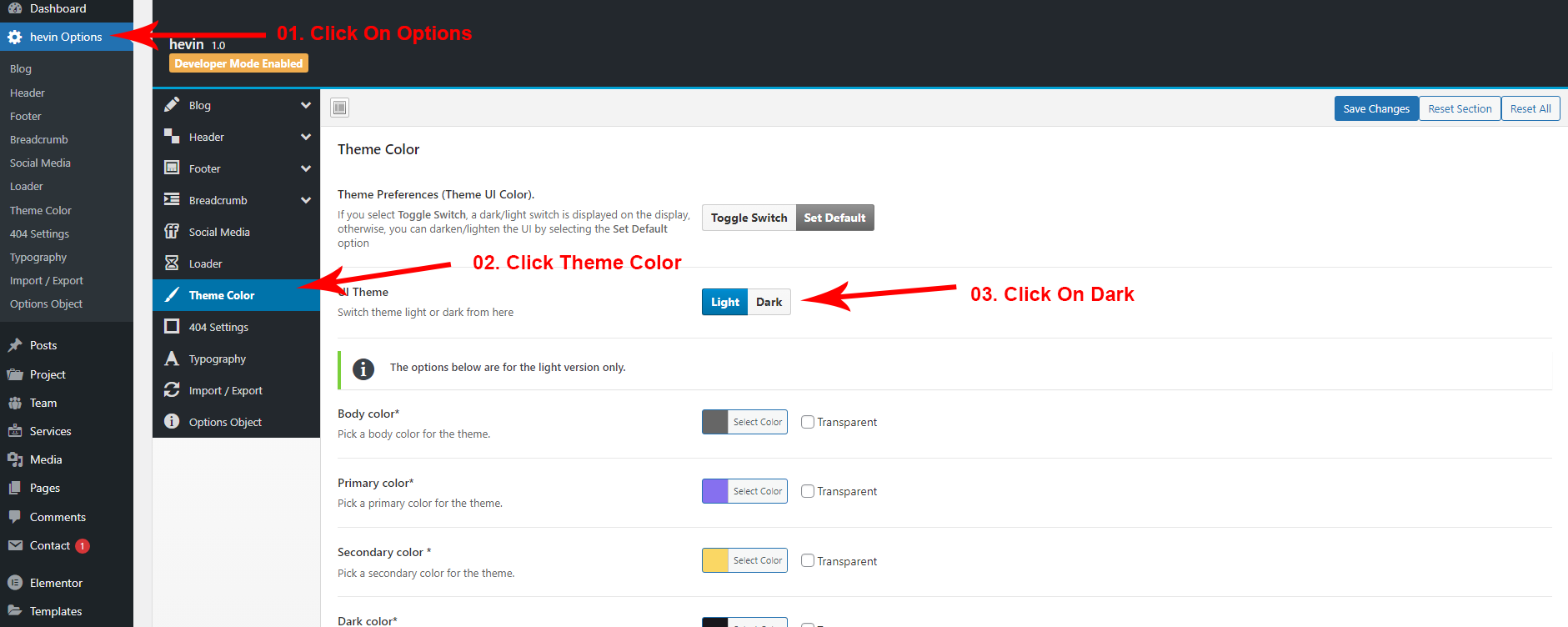This screenshot has width=1568, height=627.
Task: Click the Save Changes button
Action: coord(1375,108)
